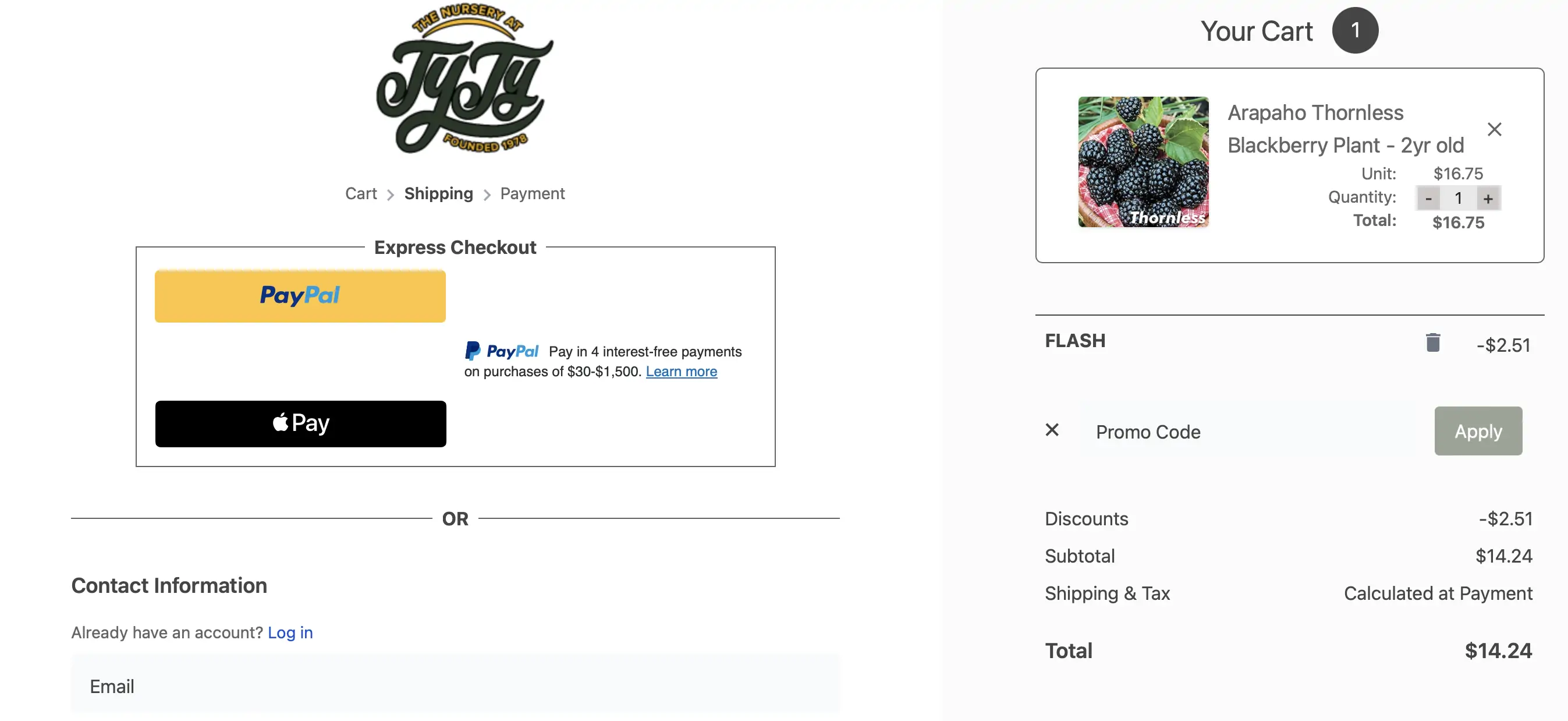Delete the FLASH promo code with trash icon
Screen dimensions: 1568x721
(x=1432, y=343)
